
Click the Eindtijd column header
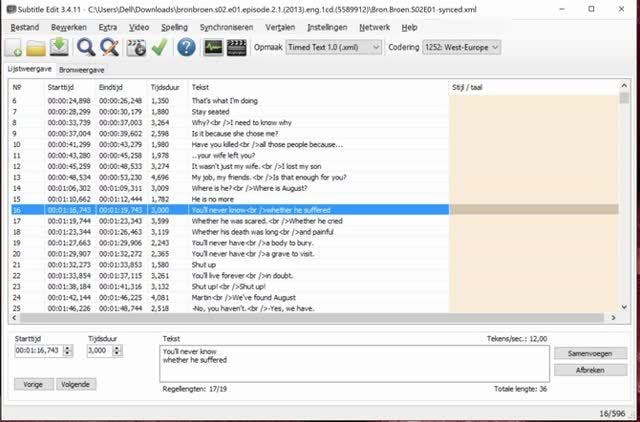tap(121, 87)
